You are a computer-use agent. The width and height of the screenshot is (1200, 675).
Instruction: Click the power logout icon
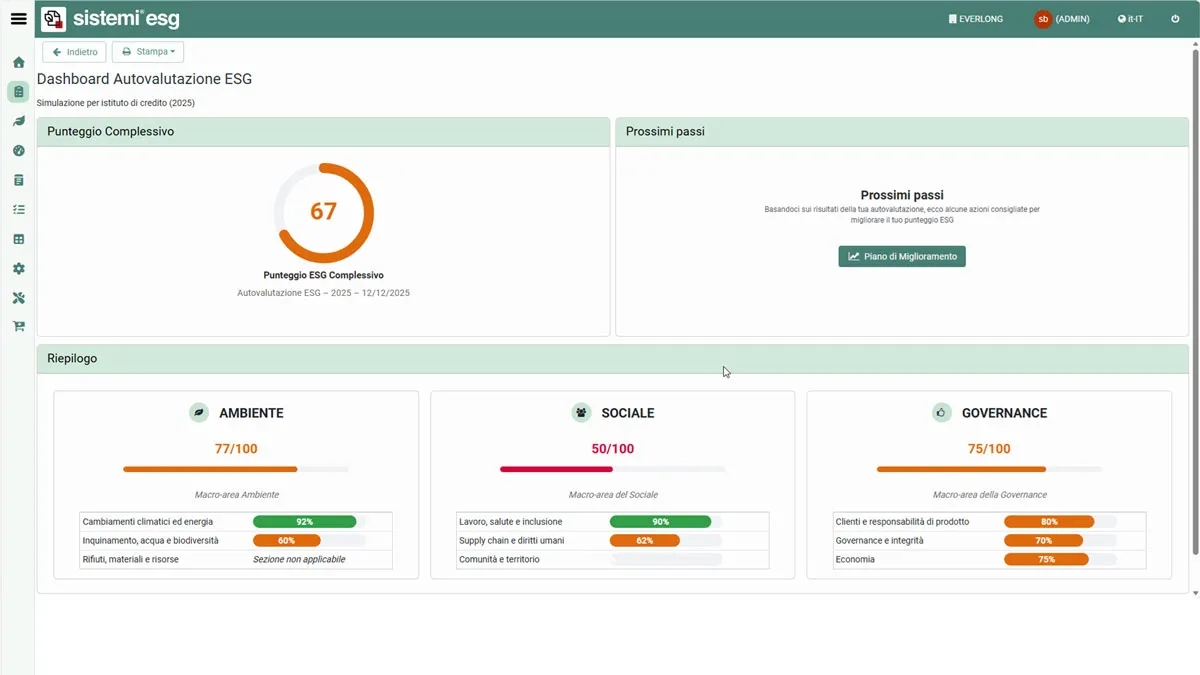[x=1175, y=19]
